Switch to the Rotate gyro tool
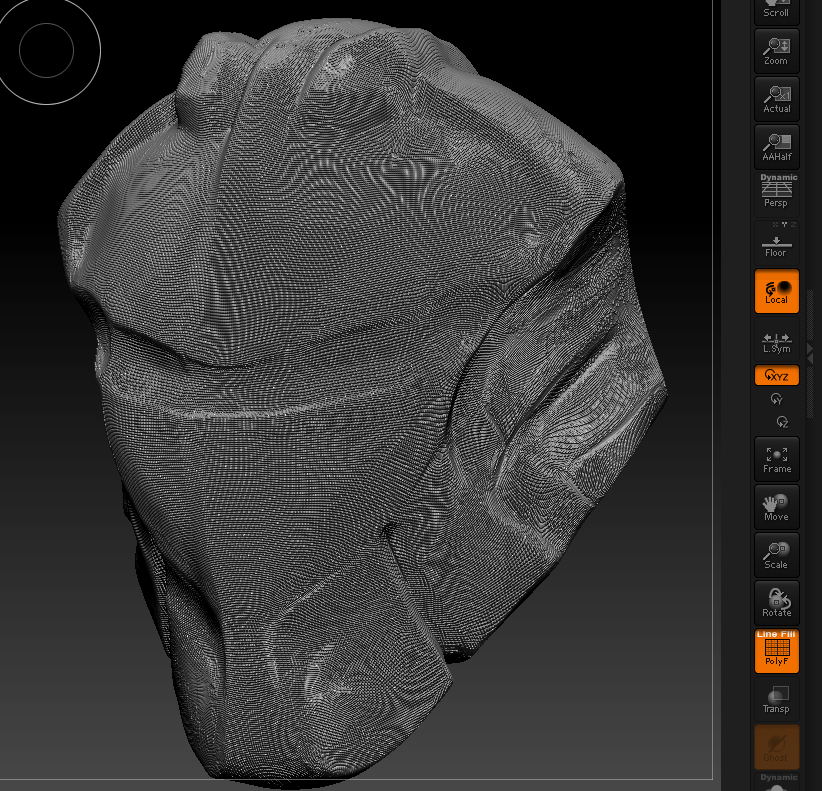Viewport: 822px width, 791px height. (x=776, y=603)
